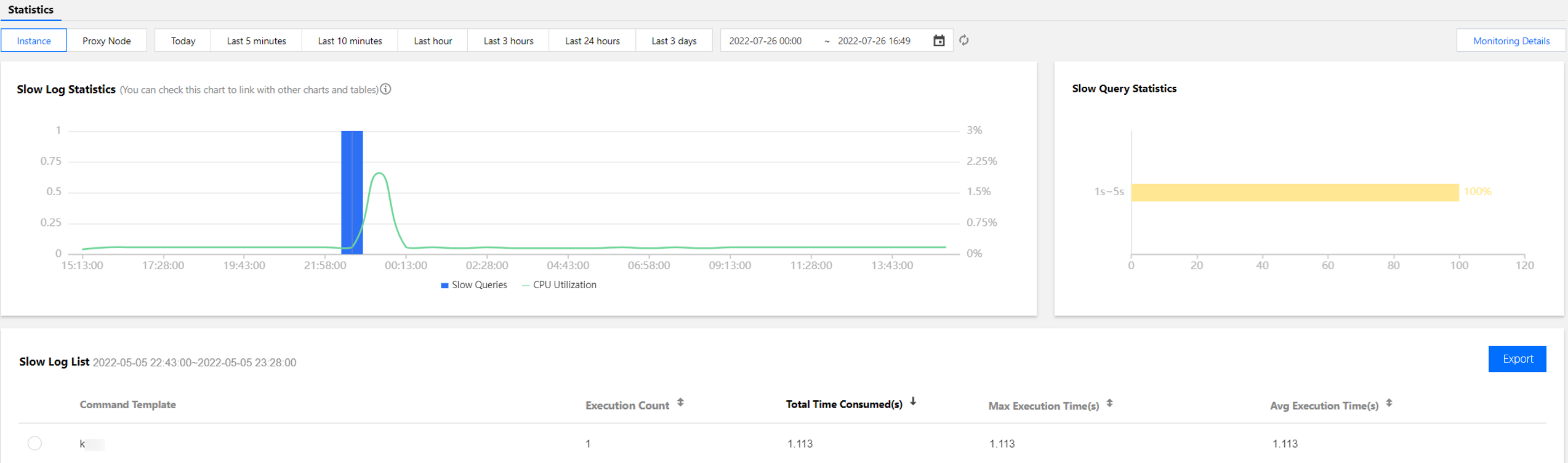The height and width of the screenshot is (463, 1568).
Task: Open the calendar date picker icon
Action: point(939,41)
